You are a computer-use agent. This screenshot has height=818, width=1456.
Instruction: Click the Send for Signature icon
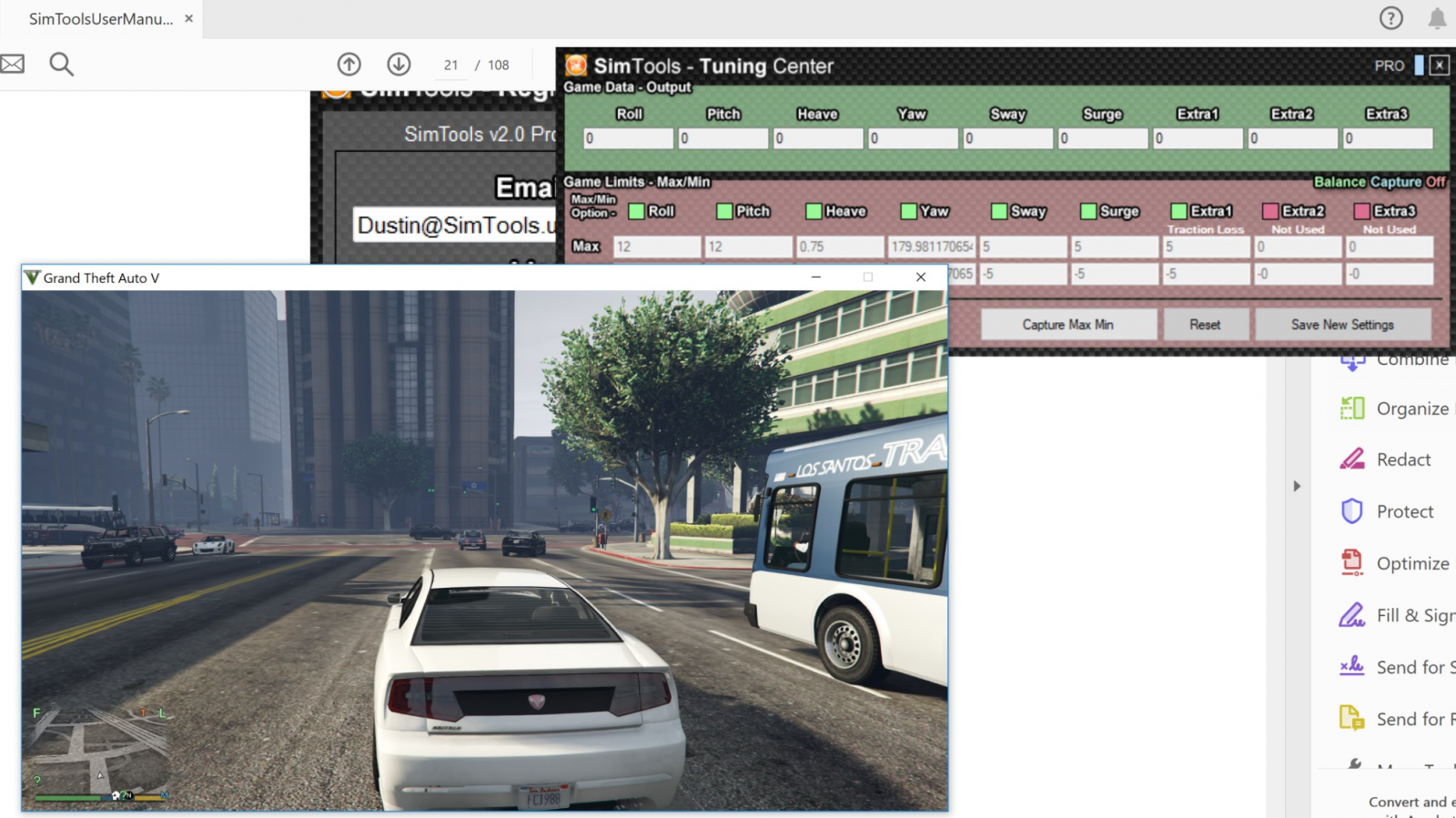[1352, 666]
